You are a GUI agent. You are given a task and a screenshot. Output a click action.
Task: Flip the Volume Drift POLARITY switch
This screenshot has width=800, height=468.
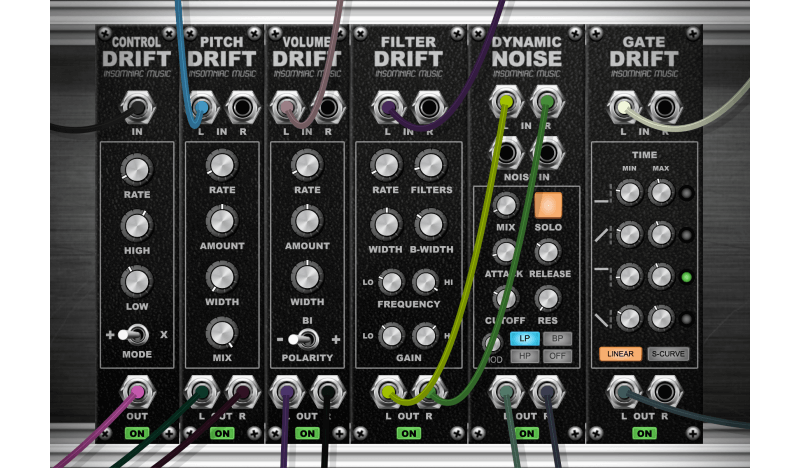coord(304,339)
